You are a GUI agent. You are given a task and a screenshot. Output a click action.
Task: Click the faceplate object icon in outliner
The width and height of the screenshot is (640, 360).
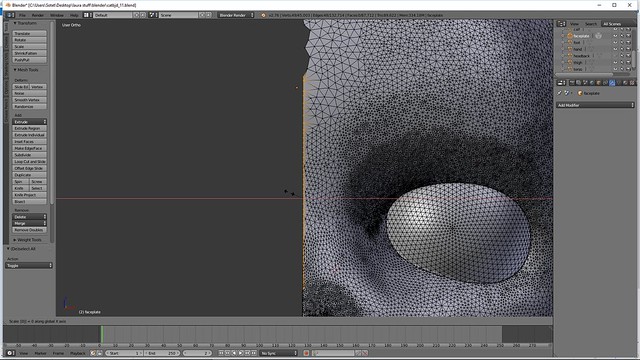(570, 36)
